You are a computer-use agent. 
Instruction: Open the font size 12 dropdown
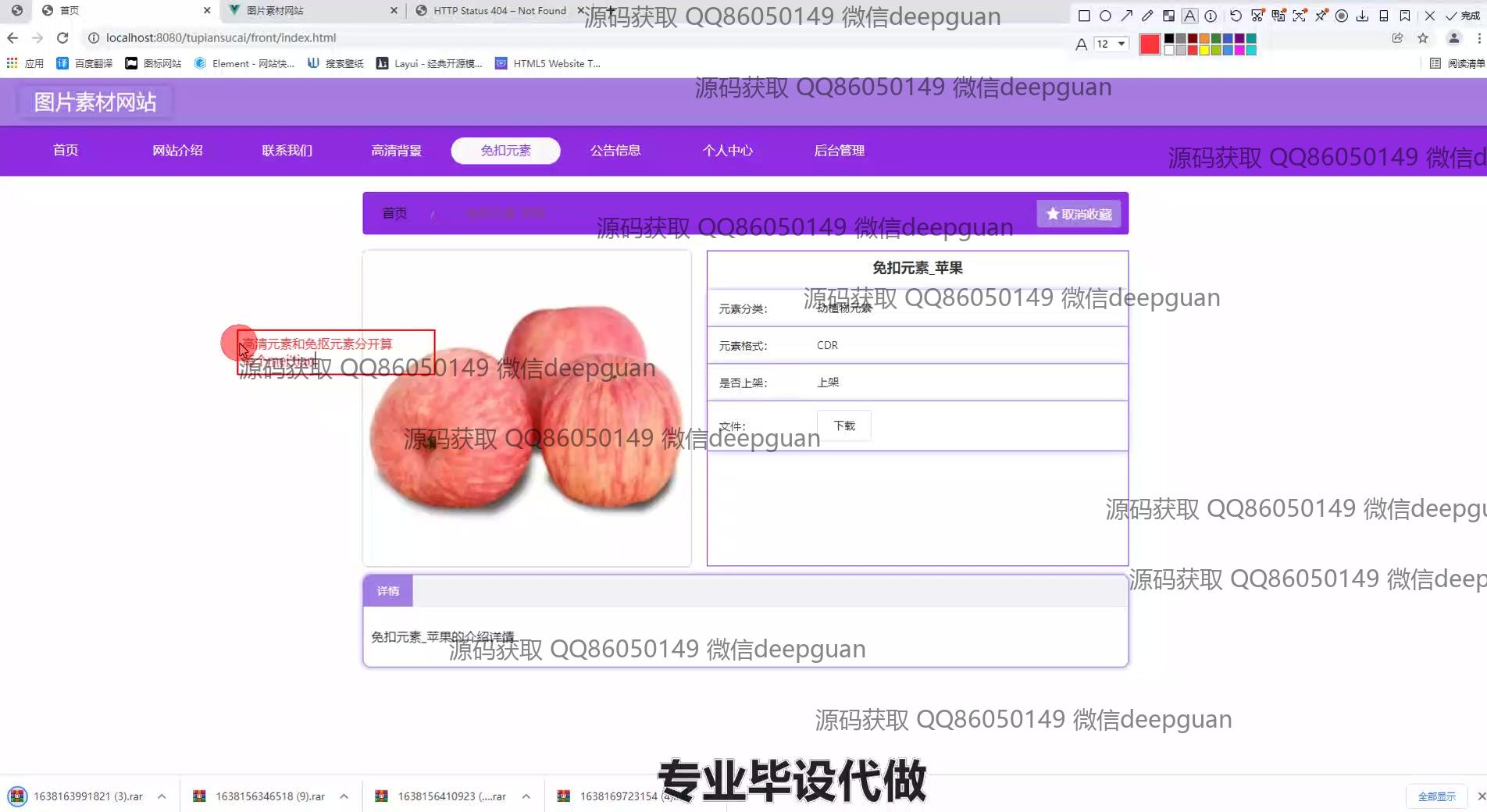1111,44
